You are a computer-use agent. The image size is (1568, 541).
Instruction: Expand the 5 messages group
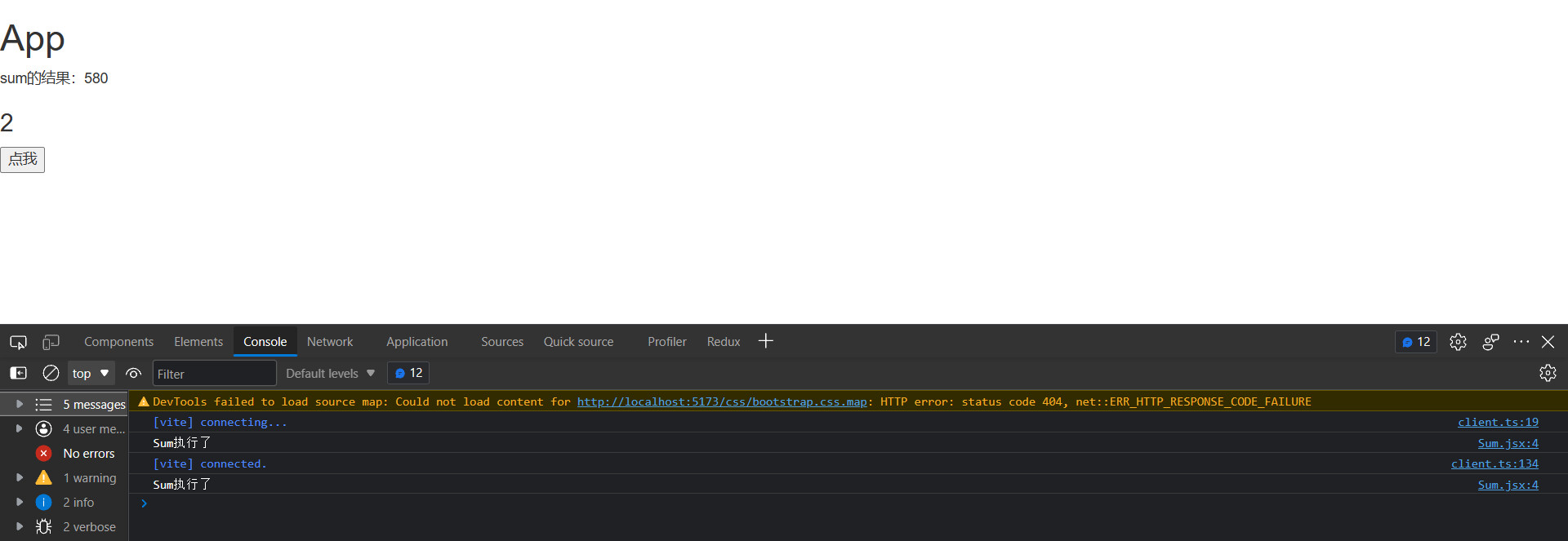(x=20, y=404)
